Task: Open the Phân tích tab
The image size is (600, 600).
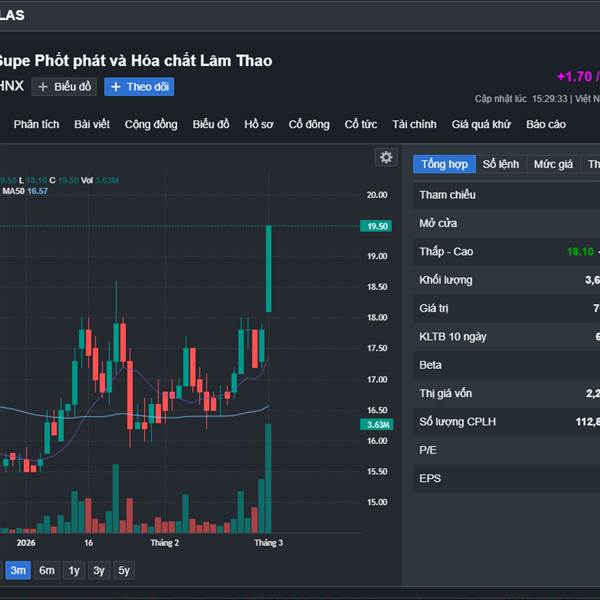Action: click(x=37, y=124)
